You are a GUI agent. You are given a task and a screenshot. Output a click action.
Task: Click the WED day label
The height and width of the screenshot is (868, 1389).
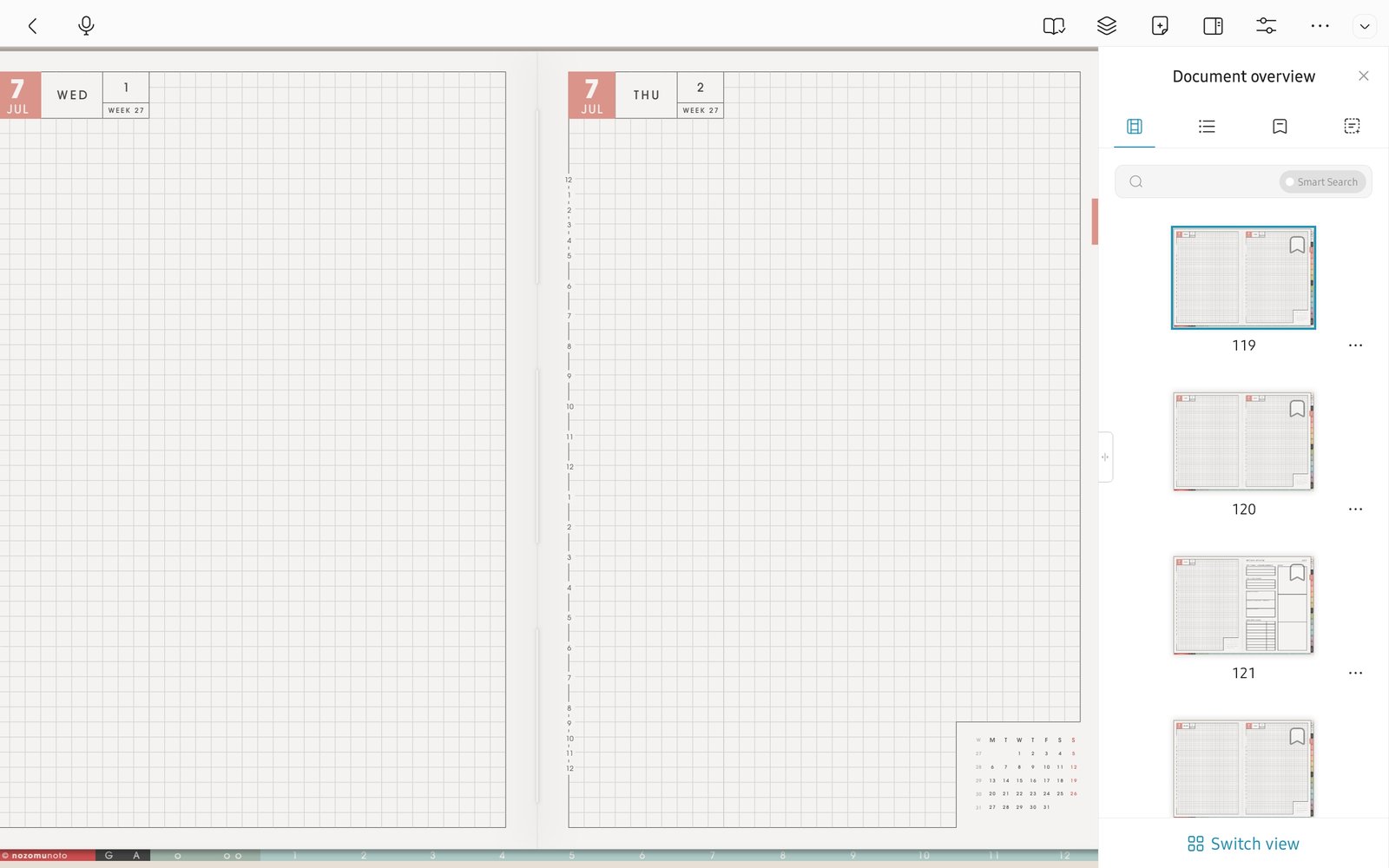(72, 95)
